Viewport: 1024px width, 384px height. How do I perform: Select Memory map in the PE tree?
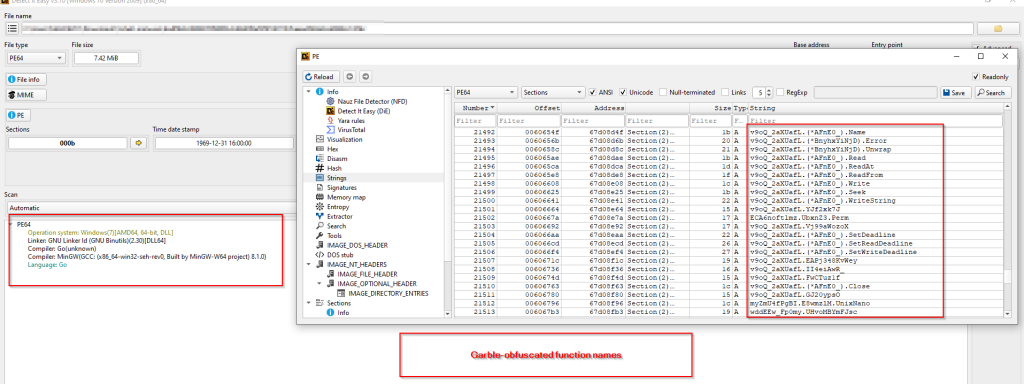pos(346,197)
